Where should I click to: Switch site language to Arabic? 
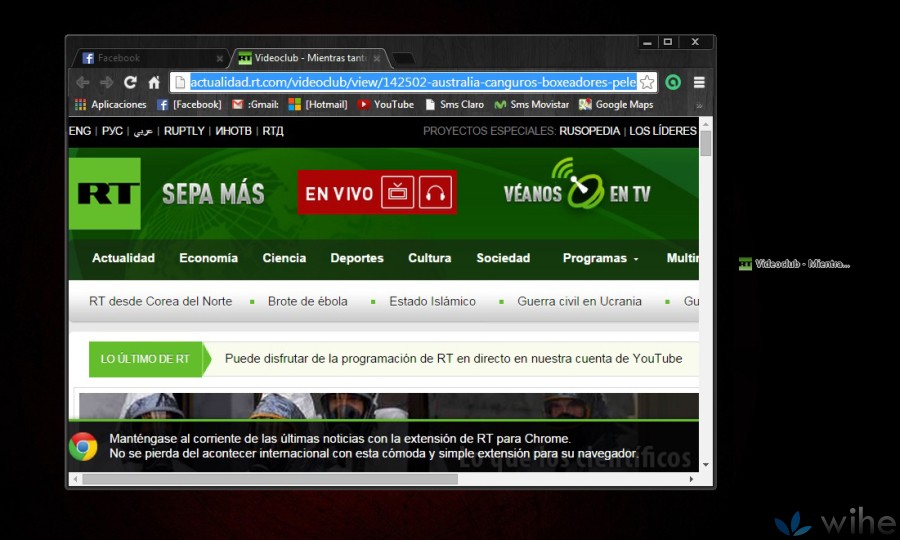tap(143, 131)
